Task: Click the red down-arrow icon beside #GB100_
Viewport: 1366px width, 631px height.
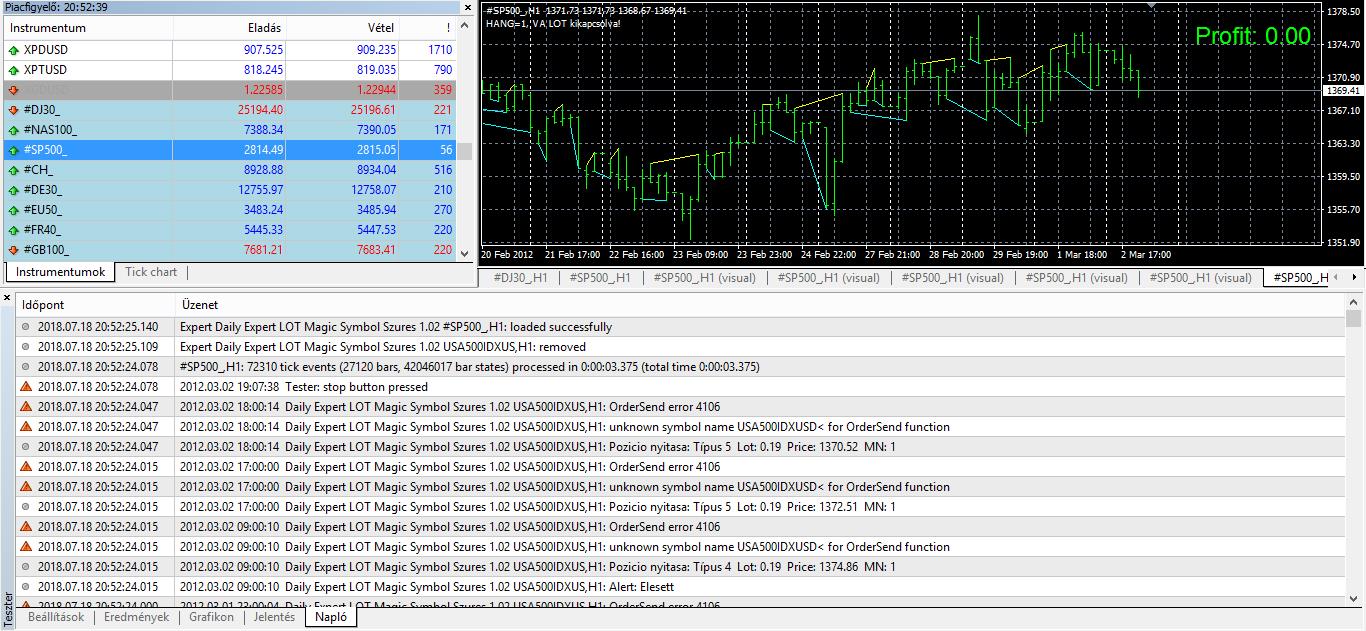Action: (x=13, y=250)
